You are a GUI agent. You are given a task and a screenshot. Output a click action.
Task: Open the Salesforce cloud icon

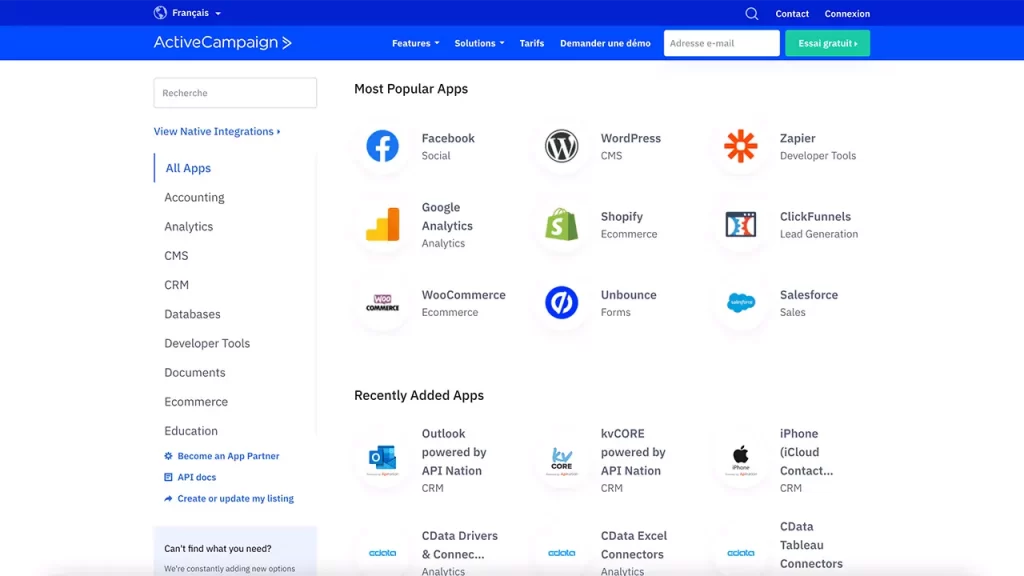point(741,302)
